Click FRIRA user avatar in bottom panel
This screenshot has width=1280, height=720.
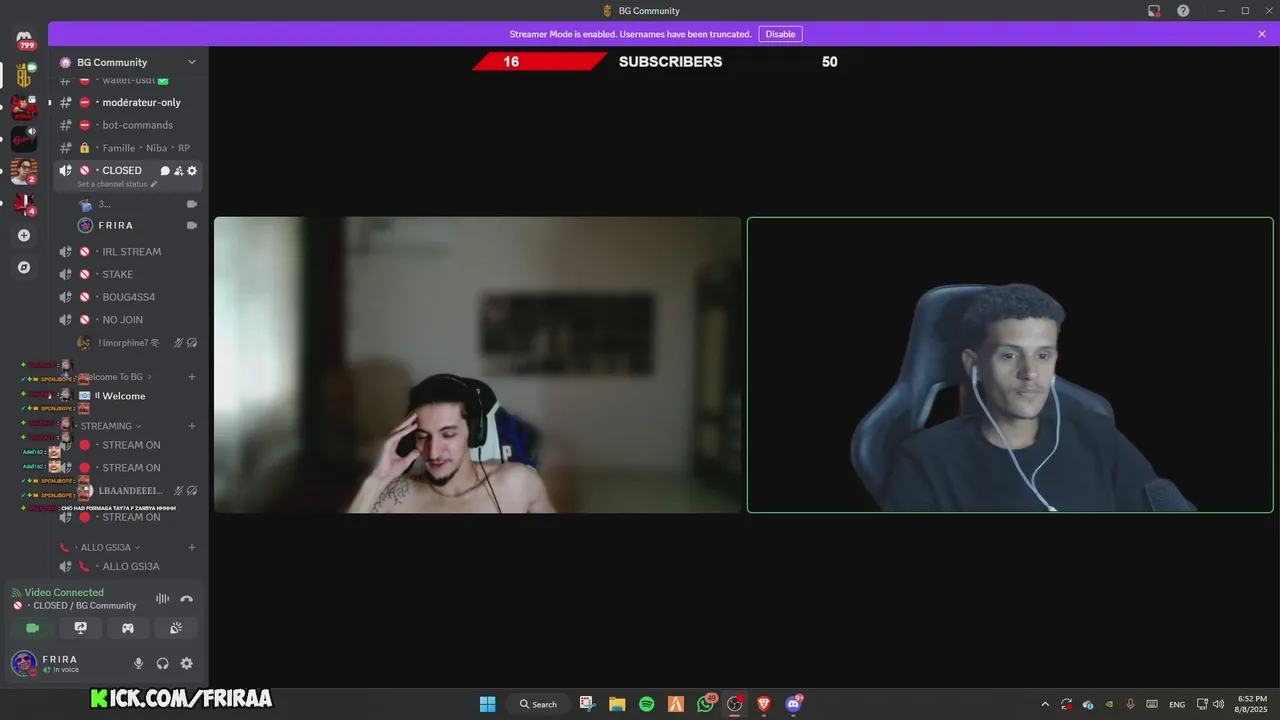tap(24, 663)
